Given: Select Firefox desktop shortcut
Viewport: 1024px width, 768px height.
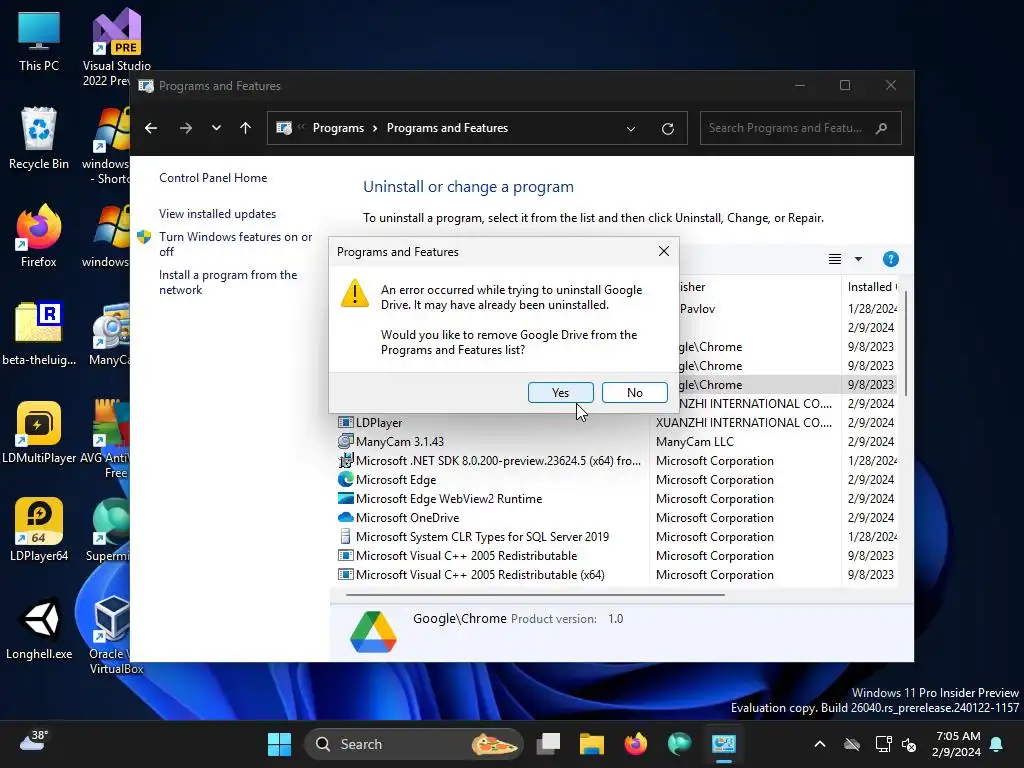Looking at the screenshot, I should click(x=39, y=235).
